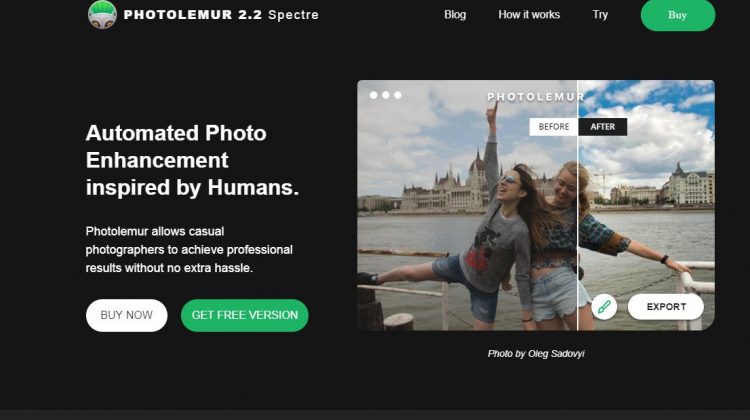Click the Photolemur lemur logo icon
The width and height of the screenshot is (750, 420).
coord(102,14)
